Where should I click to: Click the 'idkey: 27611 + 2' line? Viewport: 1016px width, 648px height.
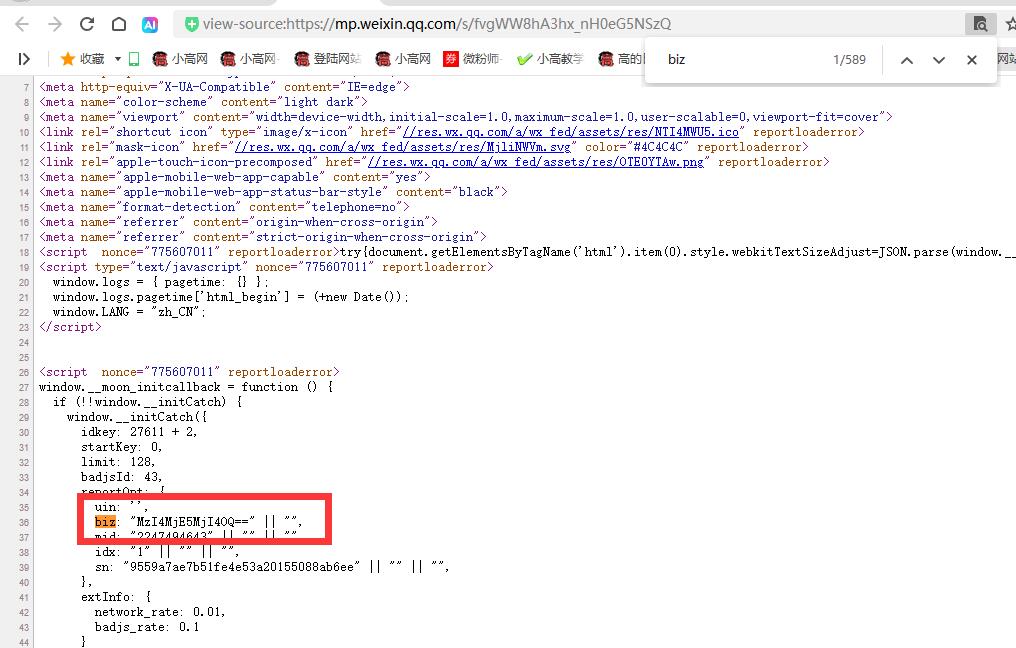click(x=139, y=432)
